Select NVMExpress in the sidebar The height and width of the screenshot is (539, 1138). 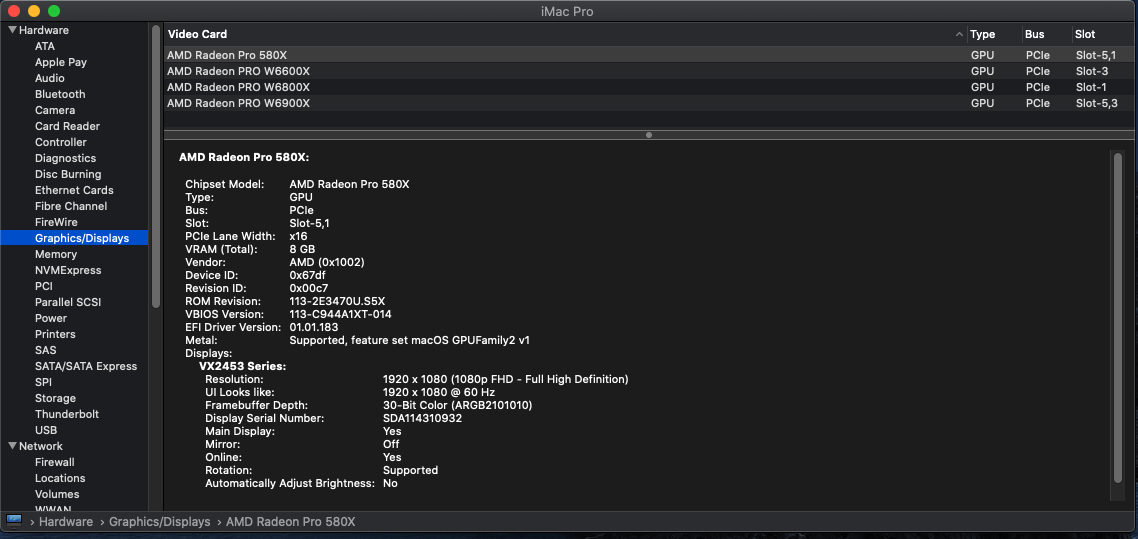point(68,270)
